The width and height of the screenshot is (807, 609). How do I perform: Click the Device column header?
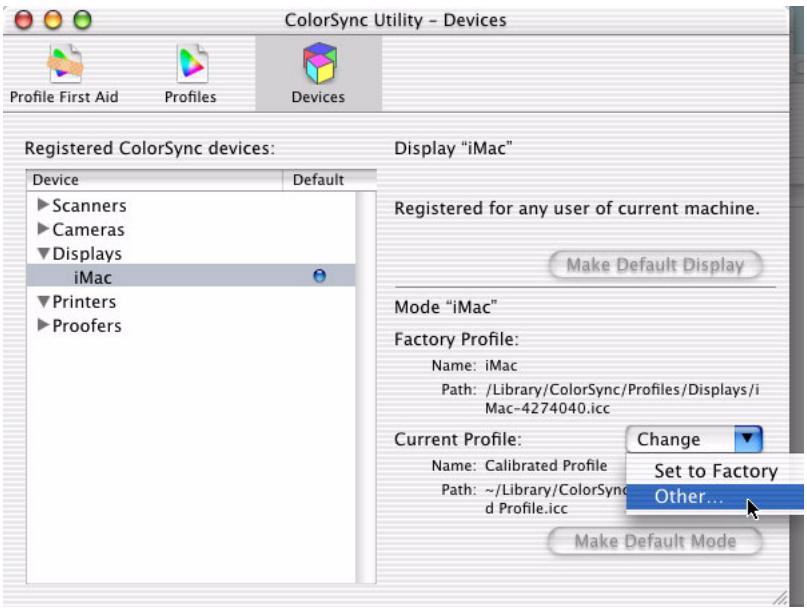click(150, 180)
